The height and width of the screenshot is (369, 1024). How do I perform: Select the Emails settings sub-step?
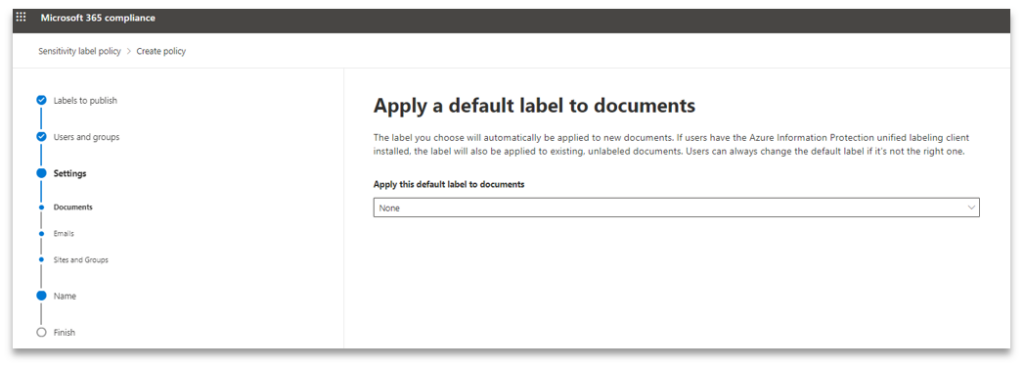pyautogui.click(x=63, y=233)
